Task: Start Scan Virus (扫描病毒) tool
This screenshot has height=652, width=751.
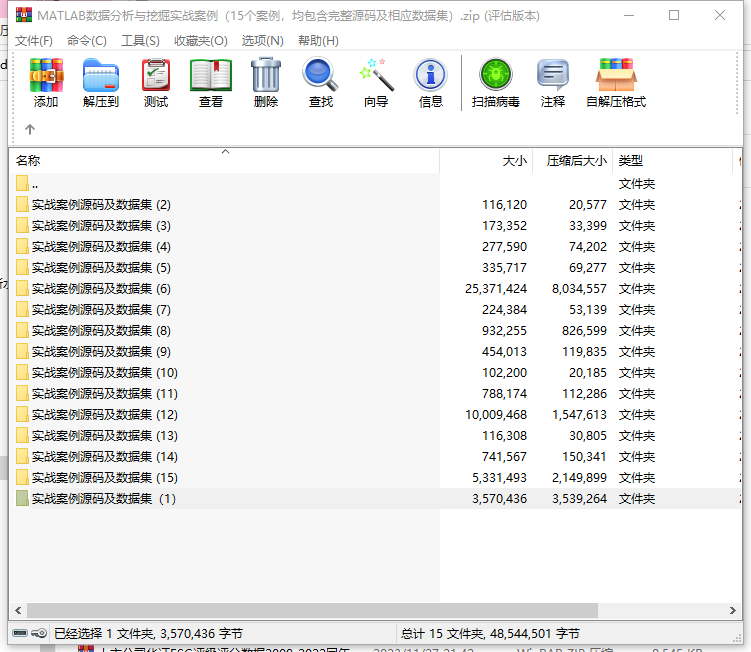Action: tap(496, 75)
